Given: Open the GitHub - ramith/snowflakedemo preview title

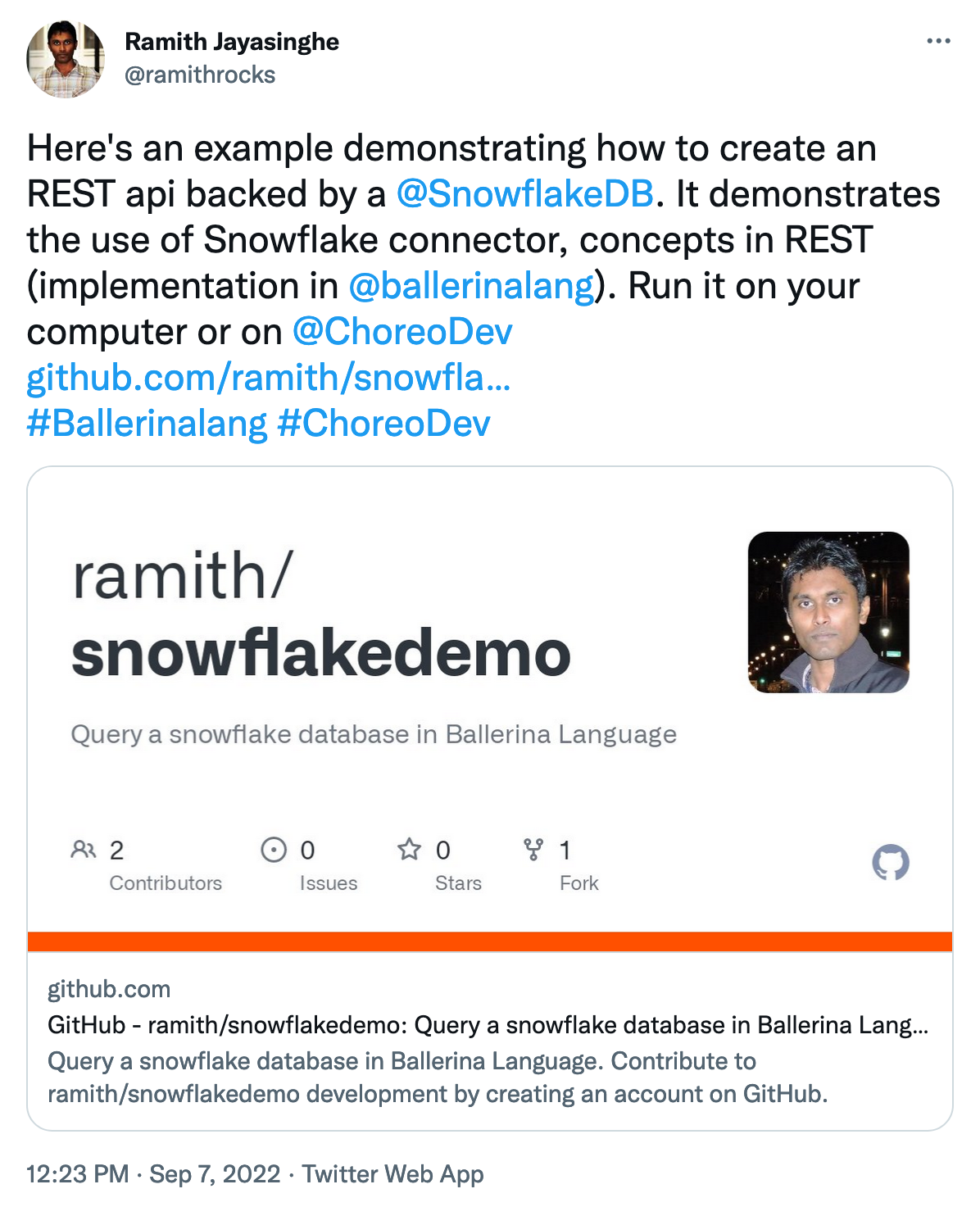Looking at the screenshot, I should point(488,1025).
